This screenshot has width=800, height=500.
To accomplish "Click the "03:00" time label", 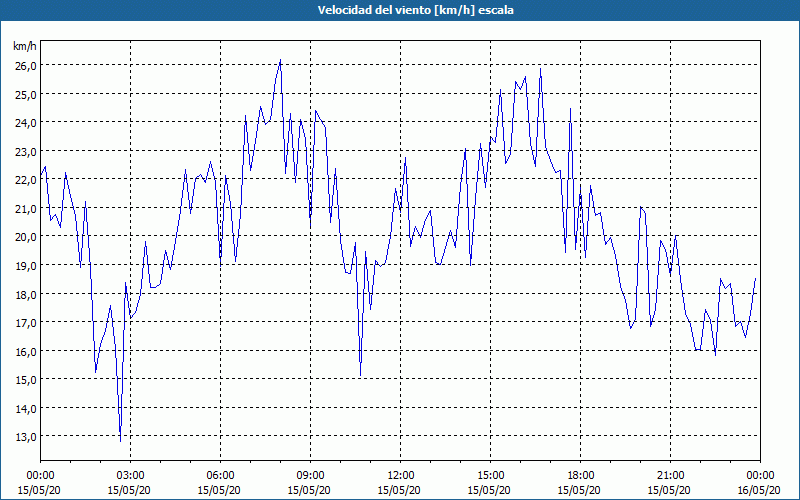I will tap(130, 476).
